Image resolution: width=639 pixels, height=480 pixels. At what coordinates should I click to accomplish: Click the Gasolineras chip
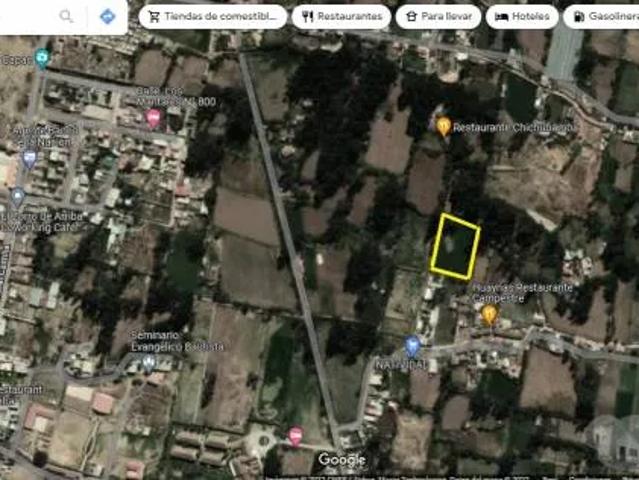(x=602, y=17)
